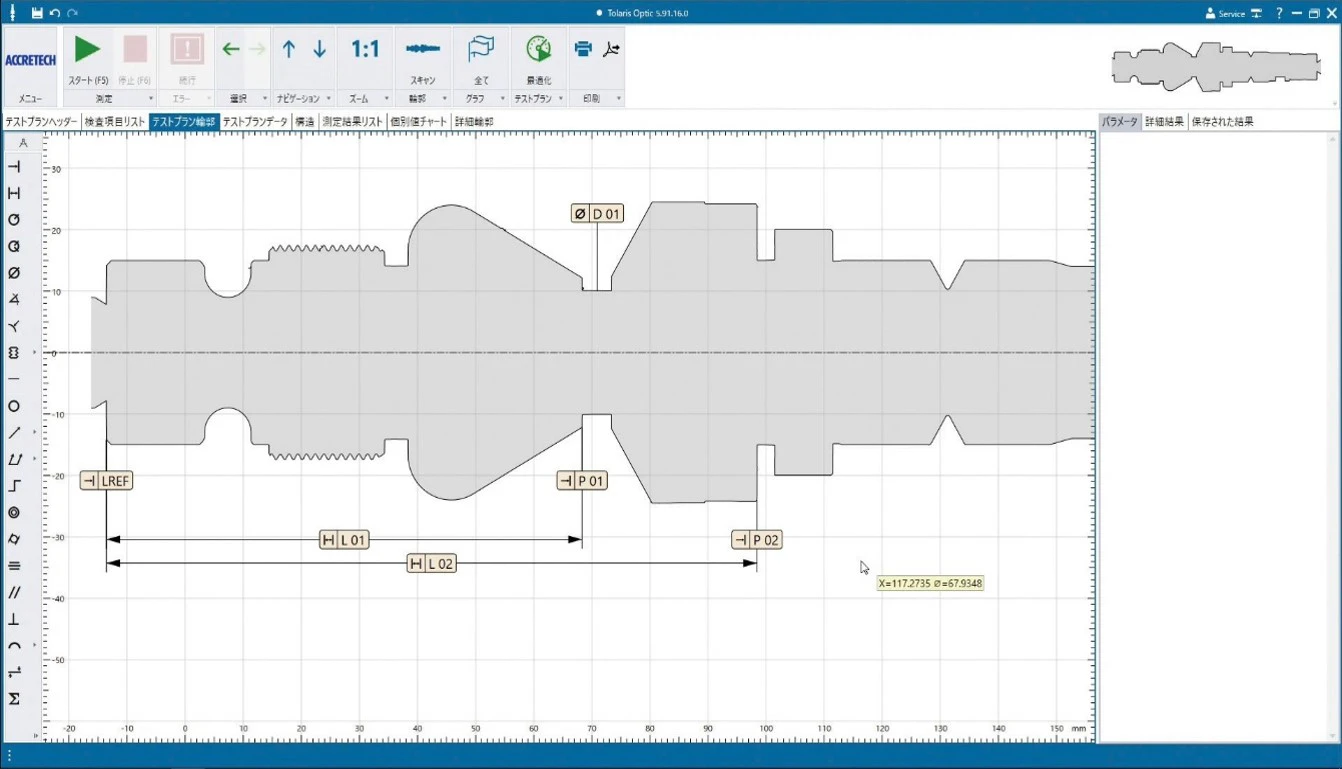1342x769 pixels.
Task: Click the save disk icon in title bar
Action: (x=37, y=13)
